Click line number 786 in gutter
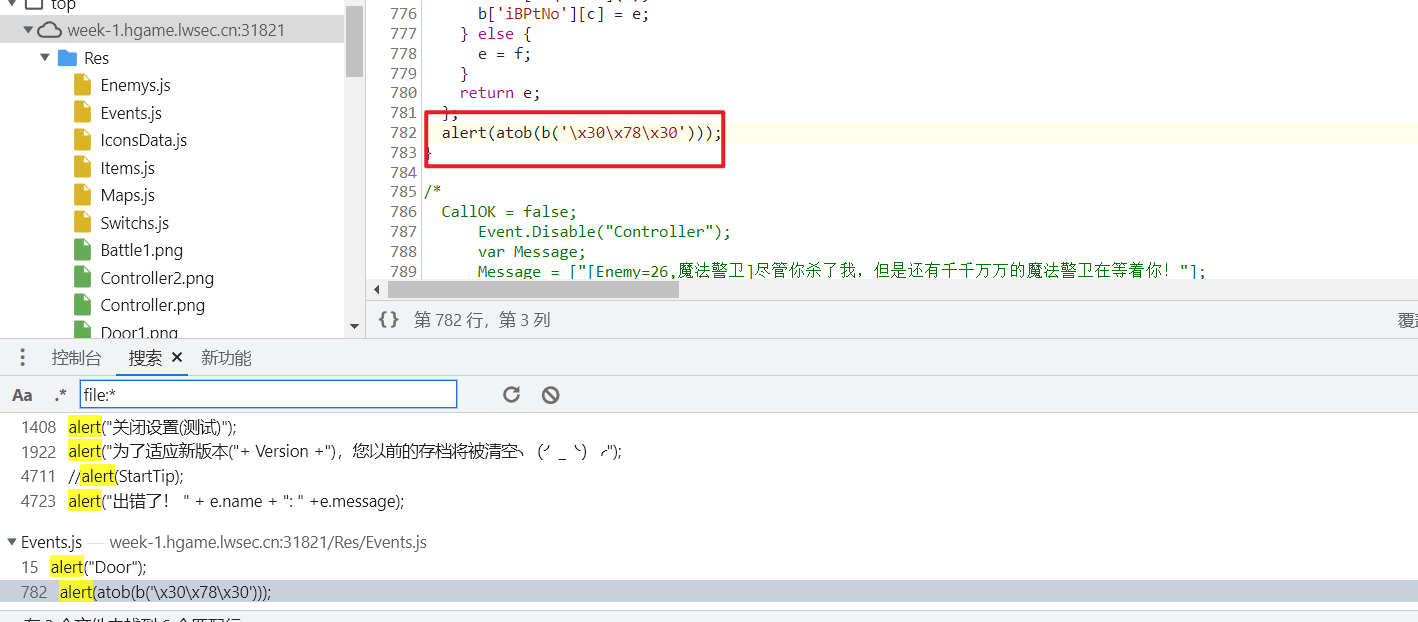The width and height of the screenshot is (1418, 622). [404, 212]
